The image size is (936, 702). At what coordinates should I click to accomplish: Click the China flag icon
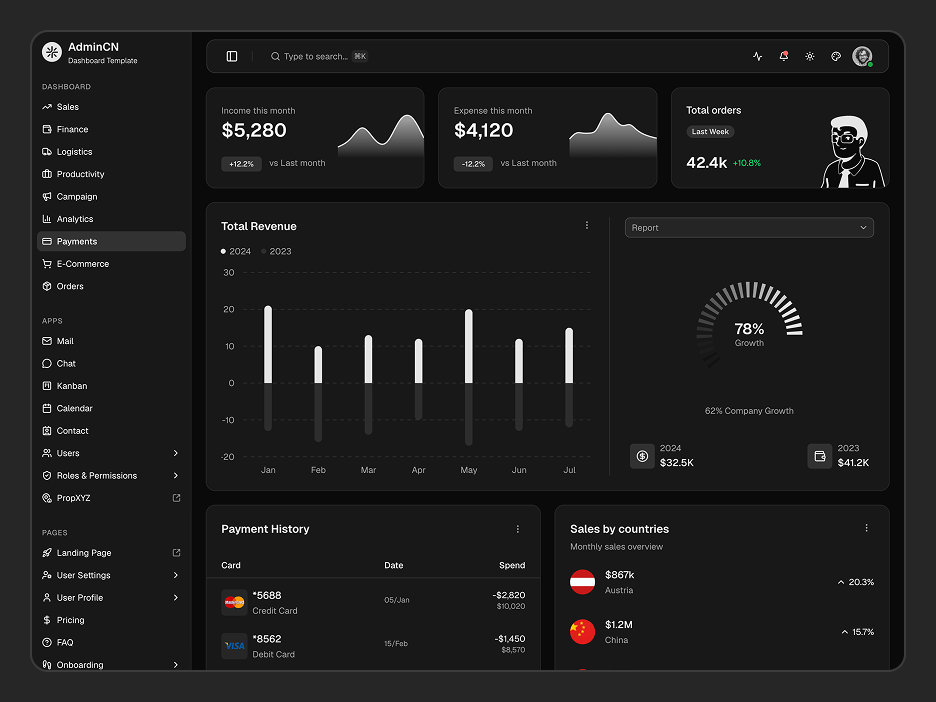pos(582,632)
